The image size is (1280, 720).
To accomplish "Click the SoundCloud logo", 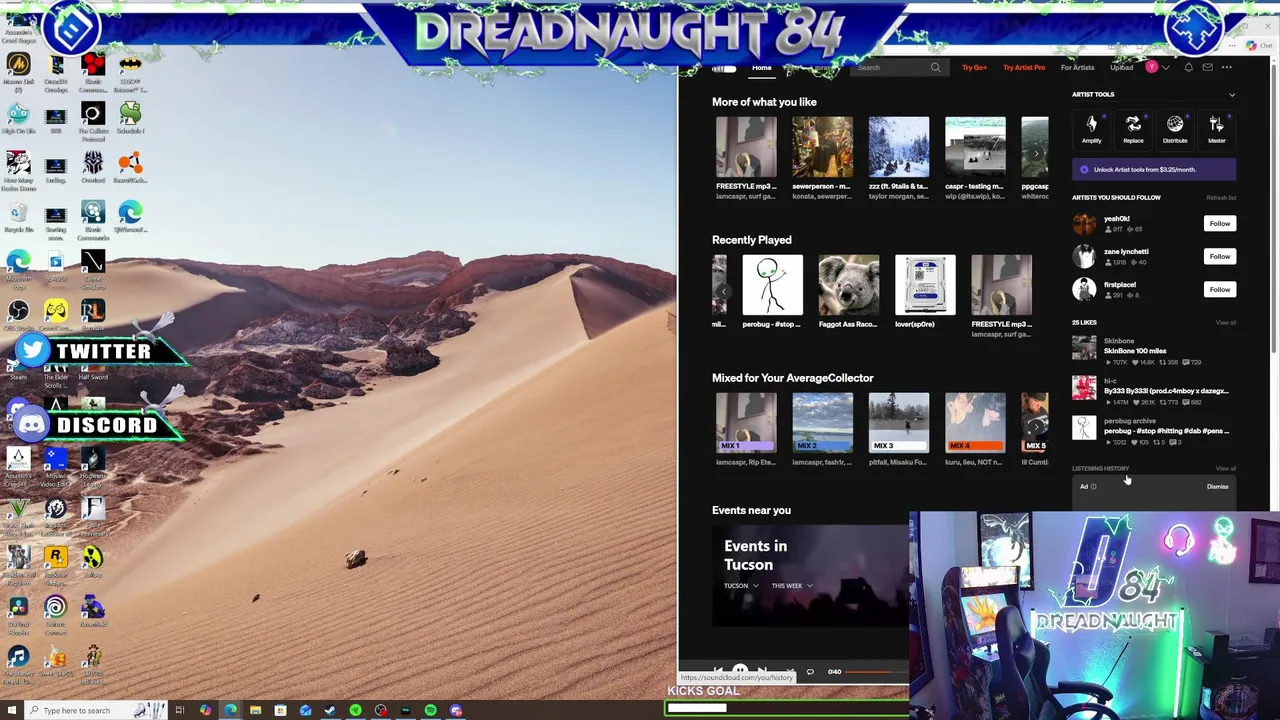I will tap(724, 68).
